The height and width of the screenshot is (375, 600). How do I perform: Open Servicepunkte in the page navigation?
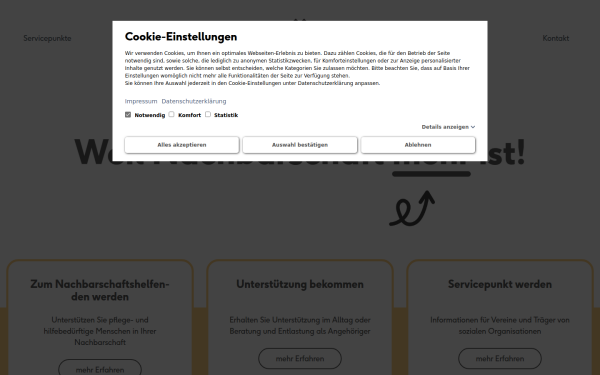click(47, 38)
